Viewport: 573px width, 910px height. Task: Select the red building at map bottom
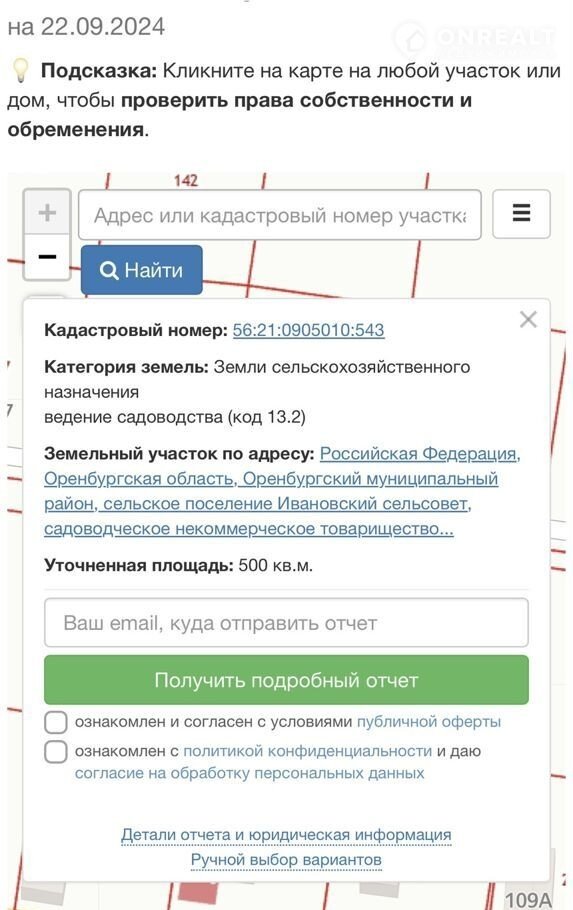[197, 893]
